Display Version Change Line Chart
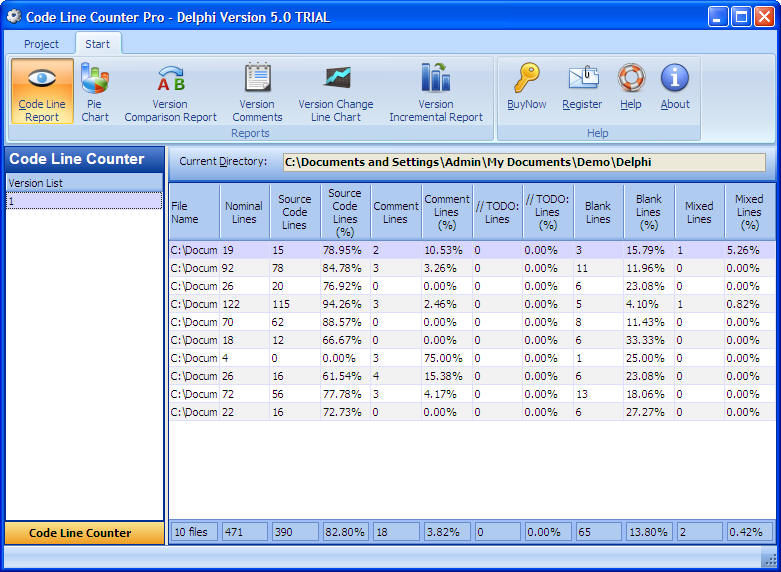 tap(335, 91)
